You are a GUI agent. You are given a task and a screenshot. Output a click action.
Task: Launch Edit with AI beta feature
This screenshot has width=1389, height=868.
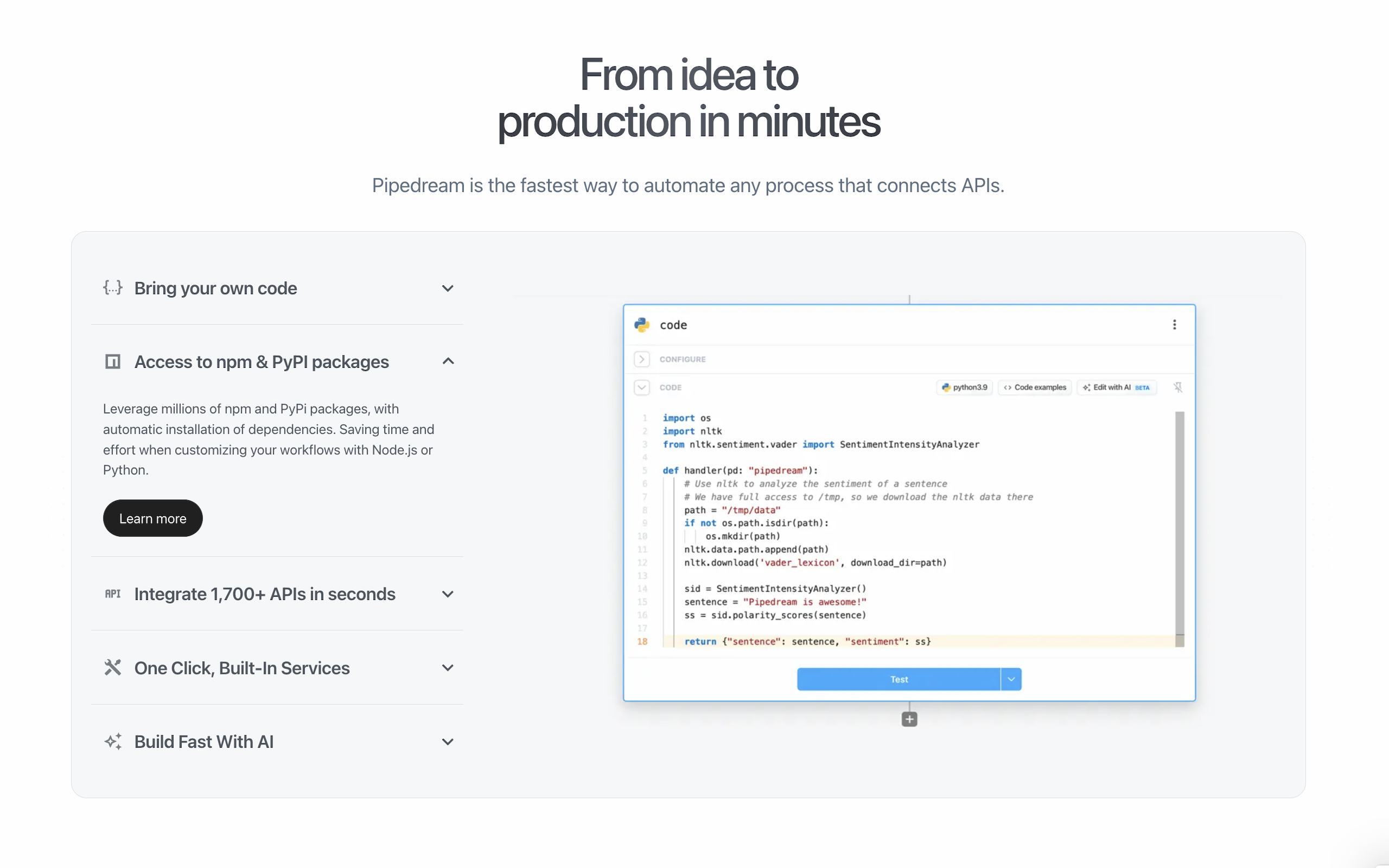coord(1116,387)
